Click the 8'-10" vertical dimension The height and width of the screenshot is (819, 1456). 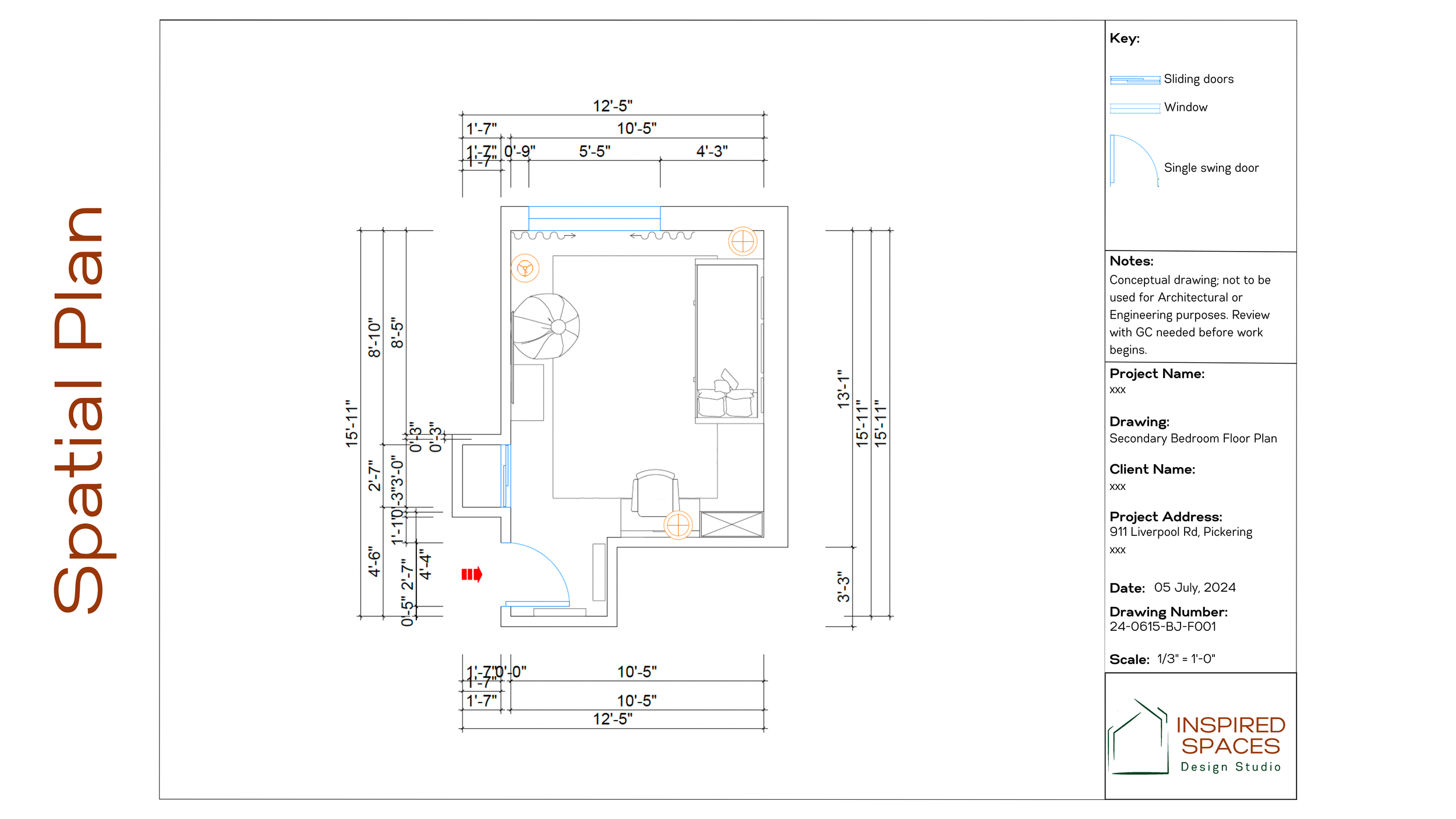(374, 337)
